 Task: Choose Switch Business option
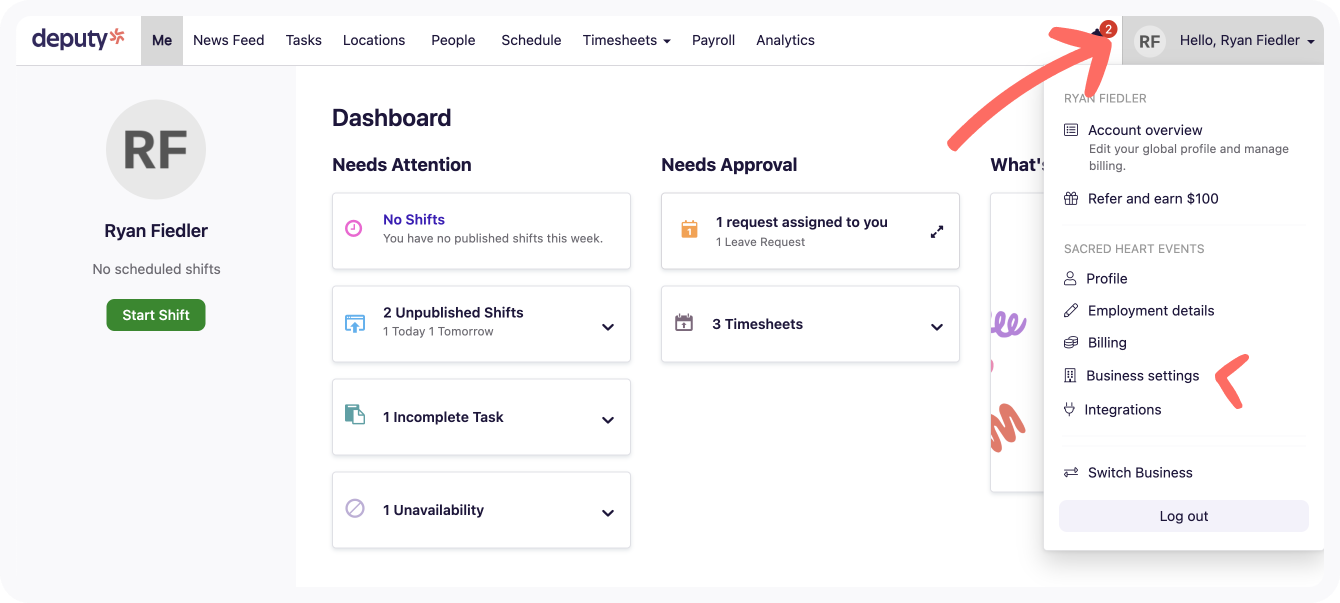point(1139,472)
